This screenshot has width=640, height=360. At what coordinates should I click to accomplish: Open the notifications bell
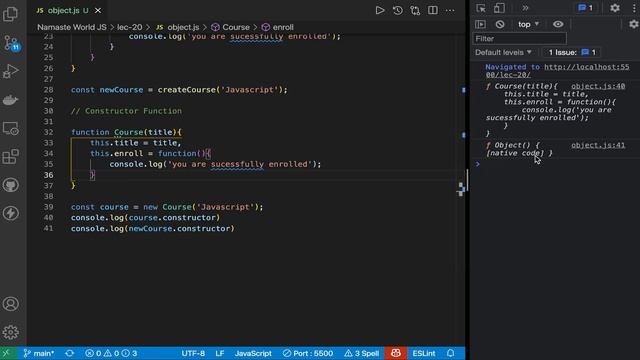[450, 353]
